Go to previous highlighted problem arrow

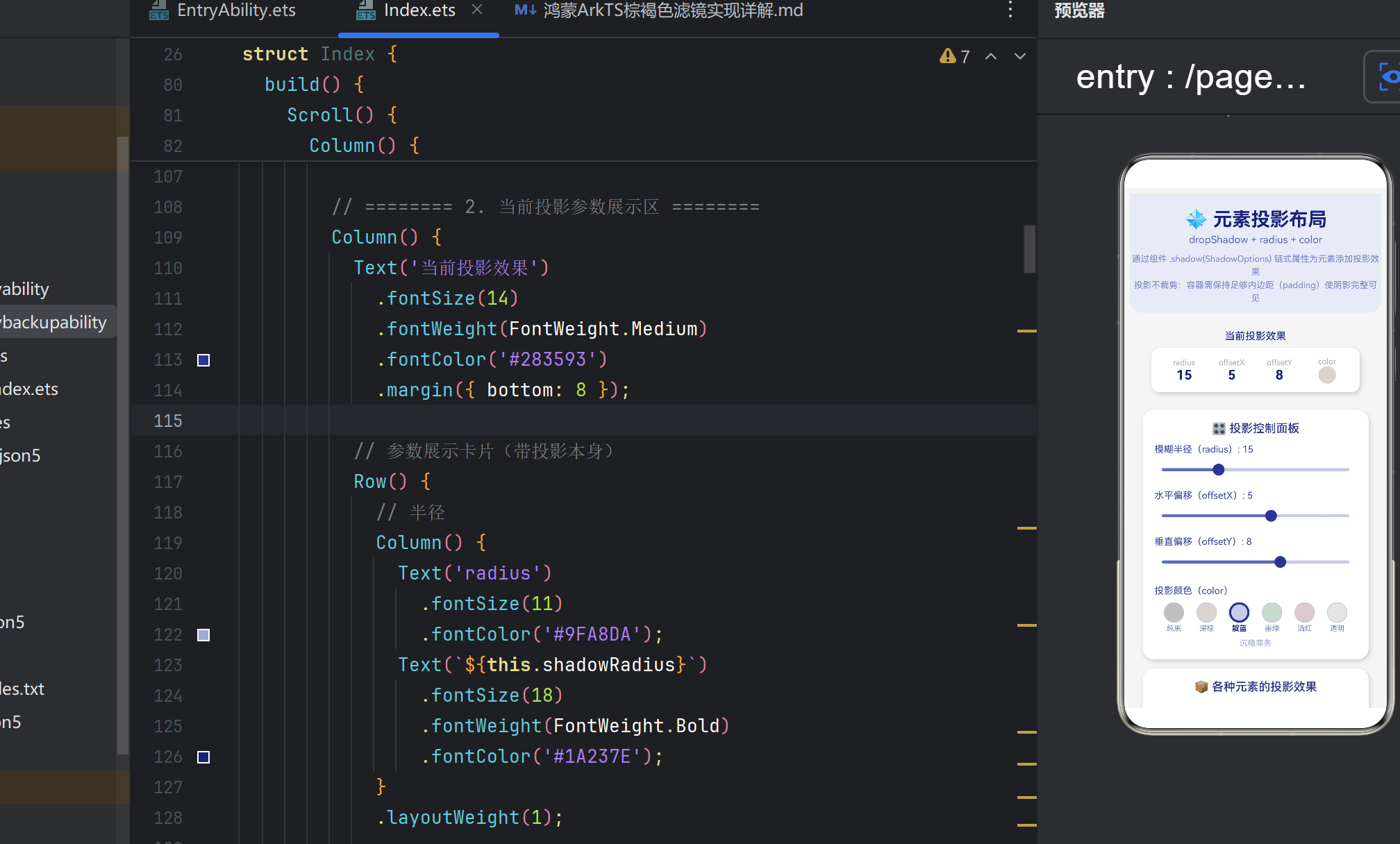tap(991, 56)
